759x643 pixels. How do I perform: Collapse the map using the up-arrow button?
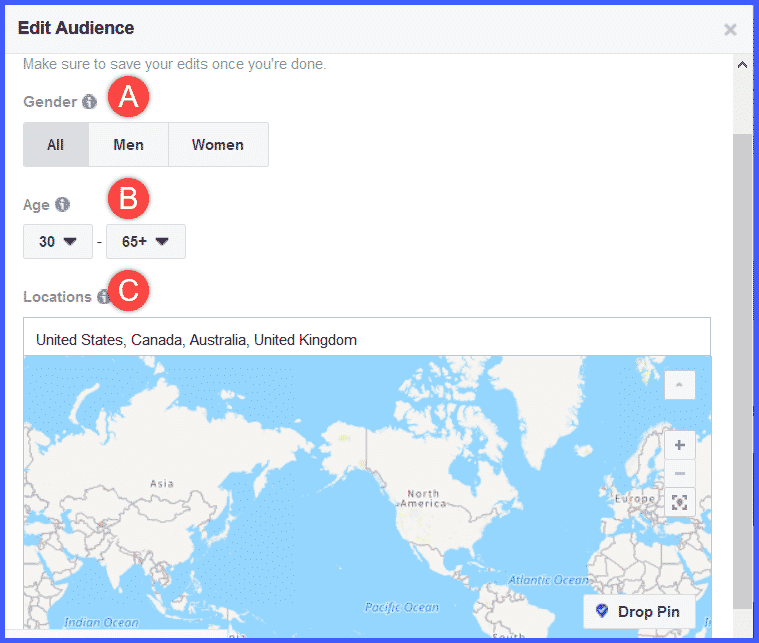(680, 385)
